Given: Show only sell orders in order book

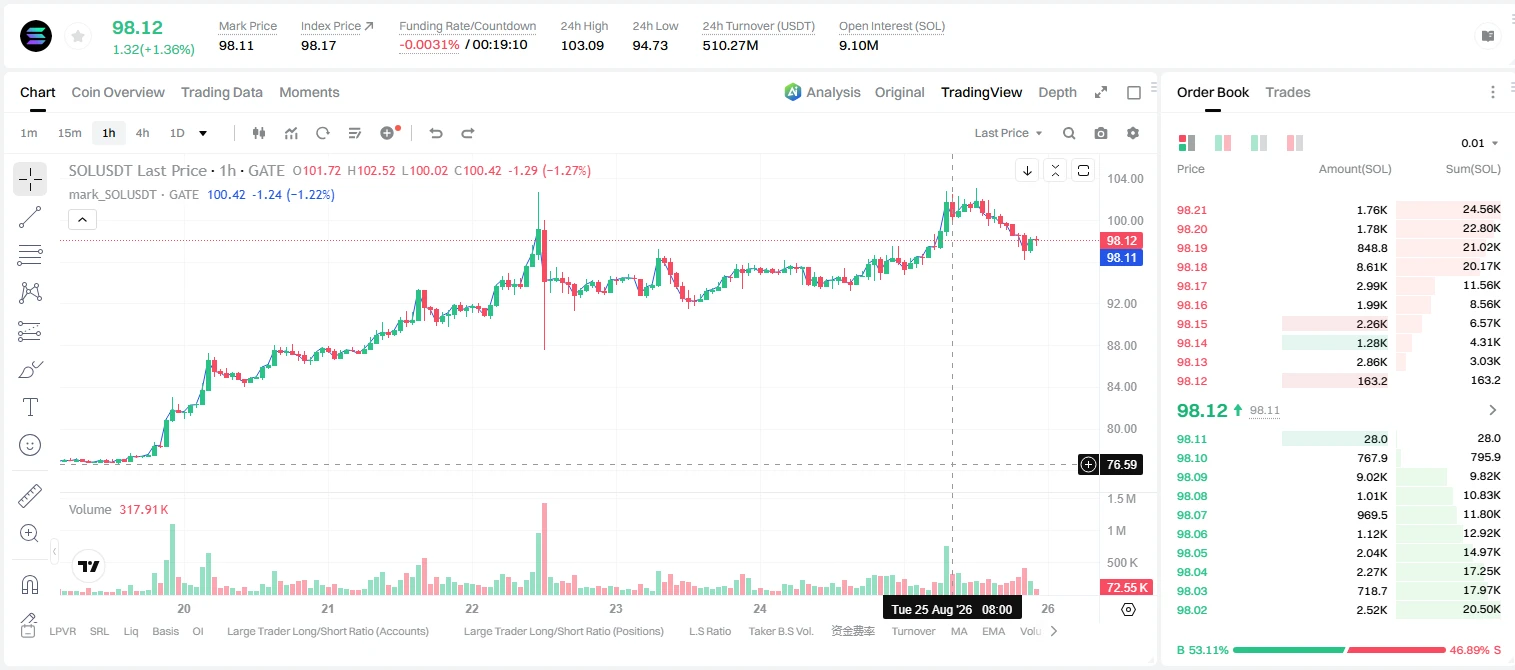Looking at the screenshot, I should click(x=1295, y=143).
